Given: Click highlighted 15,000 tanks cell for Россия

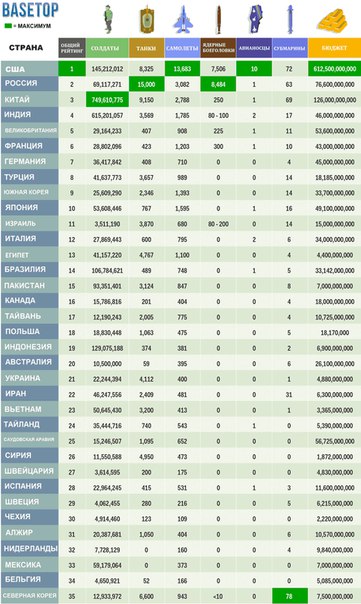Looking at the screenshot, I should tap(146, 84).
